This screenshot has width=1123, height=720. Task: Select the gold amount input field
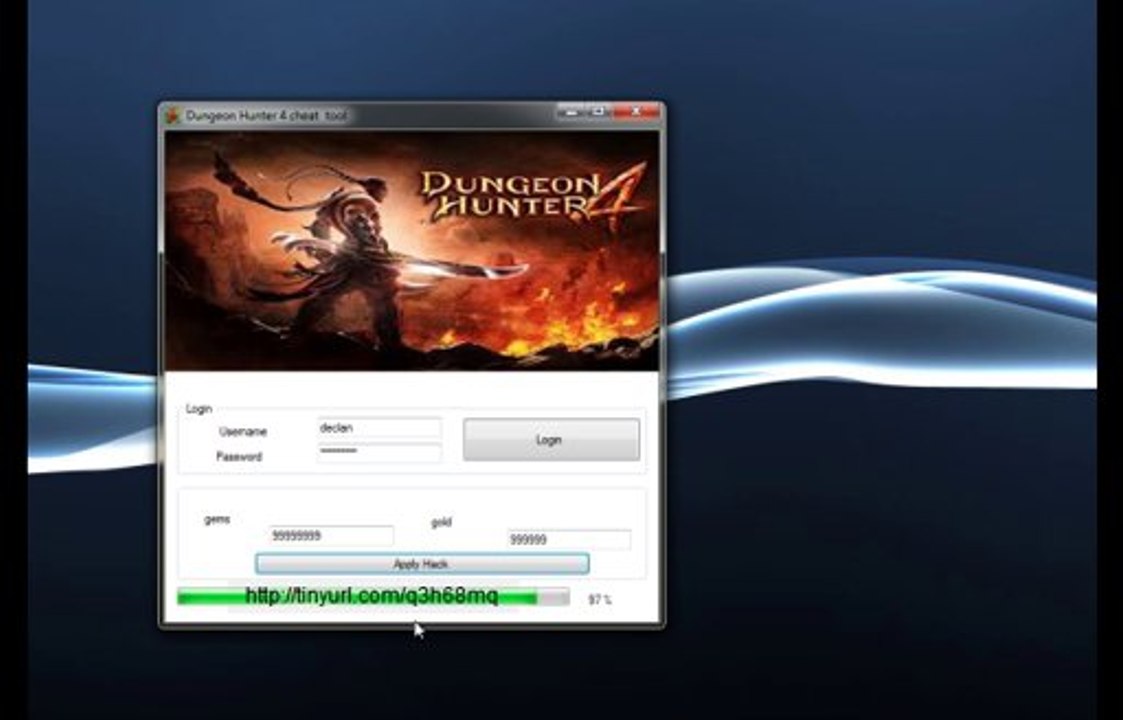pyautogui.click(x=569, y=539)
